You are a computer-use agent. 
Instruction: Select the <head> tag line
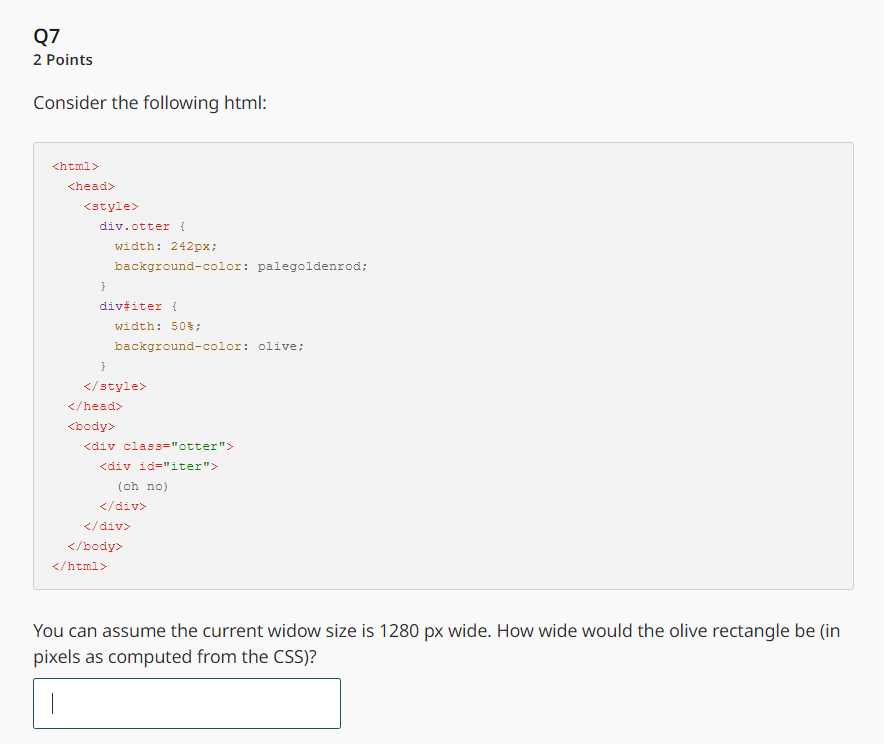point(90,186)
